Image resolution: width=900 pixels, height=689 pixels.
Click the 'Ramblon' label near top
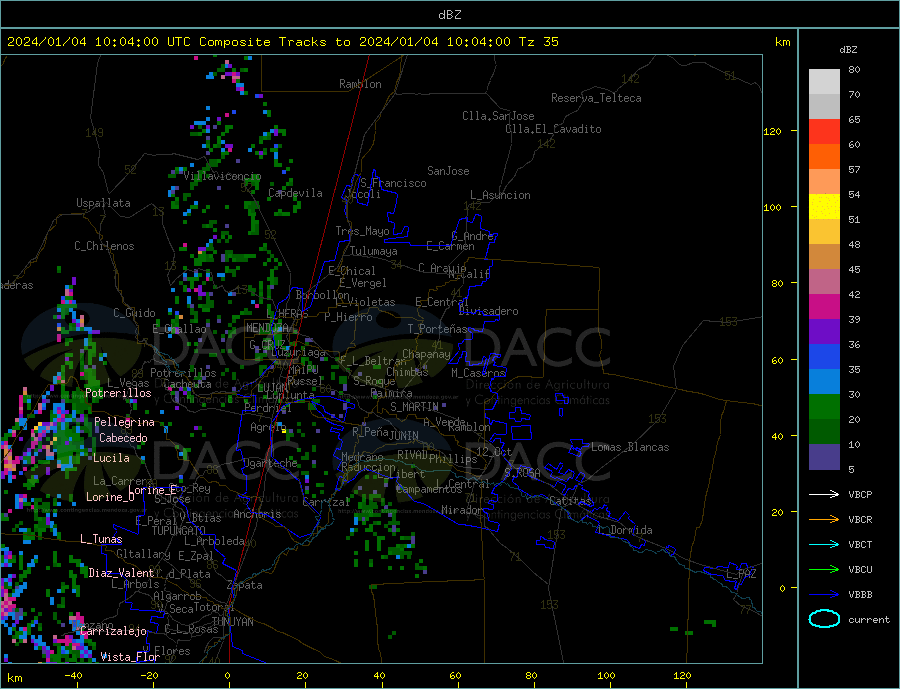click(x=360, y=84)
